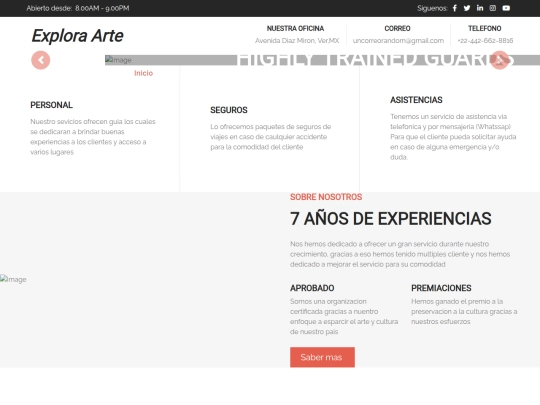This screenshot has height=405, width=540.
Task: Click the SEGUROS description paragraph
Action: coord(271,137)
